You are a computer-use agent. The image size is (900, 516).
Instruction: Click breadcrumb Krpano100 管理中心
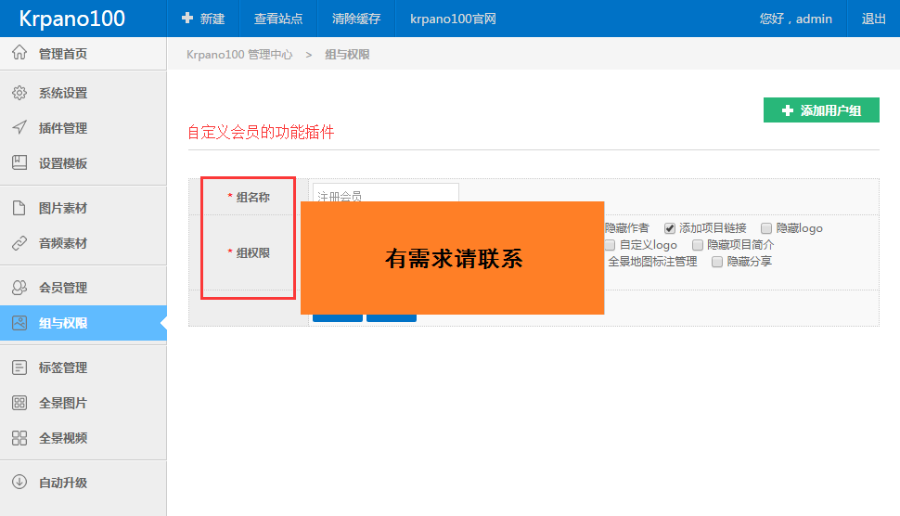coord(239,55)
